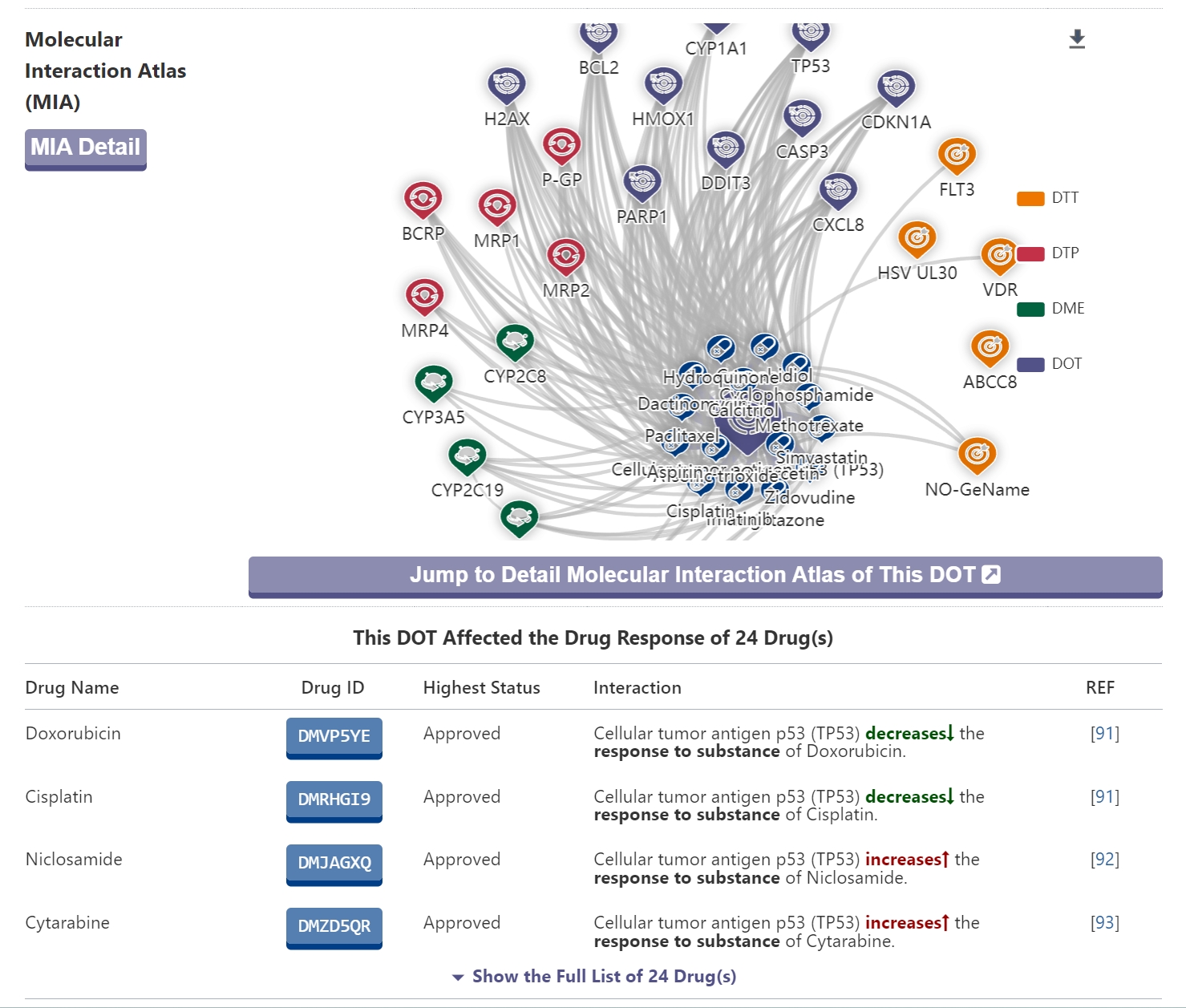Screen dimensions: 1186x1008
Task: Select the CYP2C8 enzyme node icon
Action: [515, 342]
